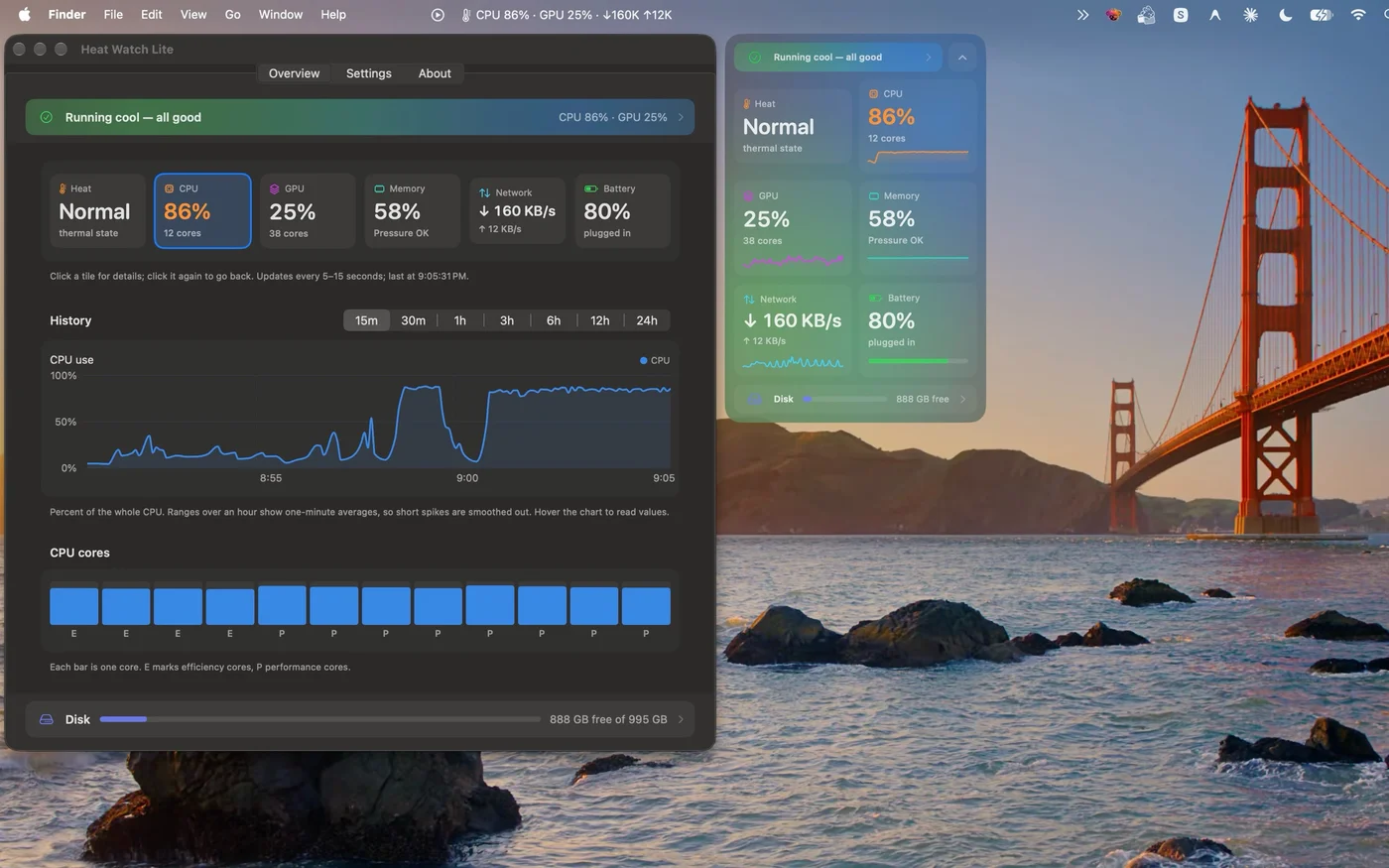Click the colorful app icon in menu bar
Viewport: 1389px width, 868px height.
(1113, 15)
